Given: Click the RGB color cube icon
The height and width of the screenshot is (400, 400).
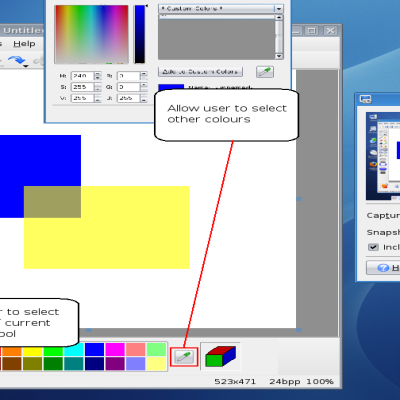Looking at the screenshot, I should point(220,357).
